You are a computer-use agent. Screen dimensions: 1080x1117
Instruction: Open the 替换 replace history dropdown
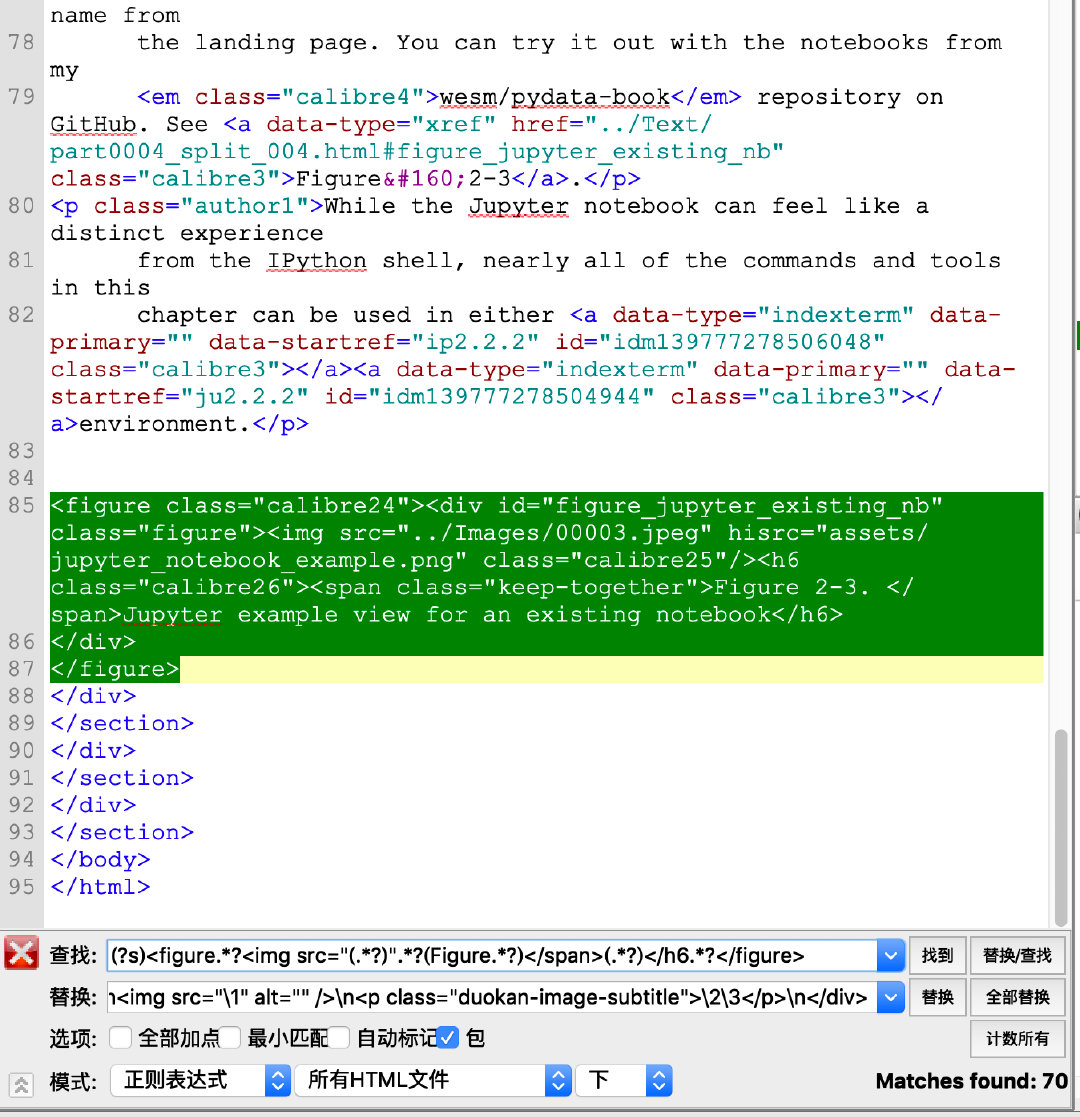click(891, 997)
